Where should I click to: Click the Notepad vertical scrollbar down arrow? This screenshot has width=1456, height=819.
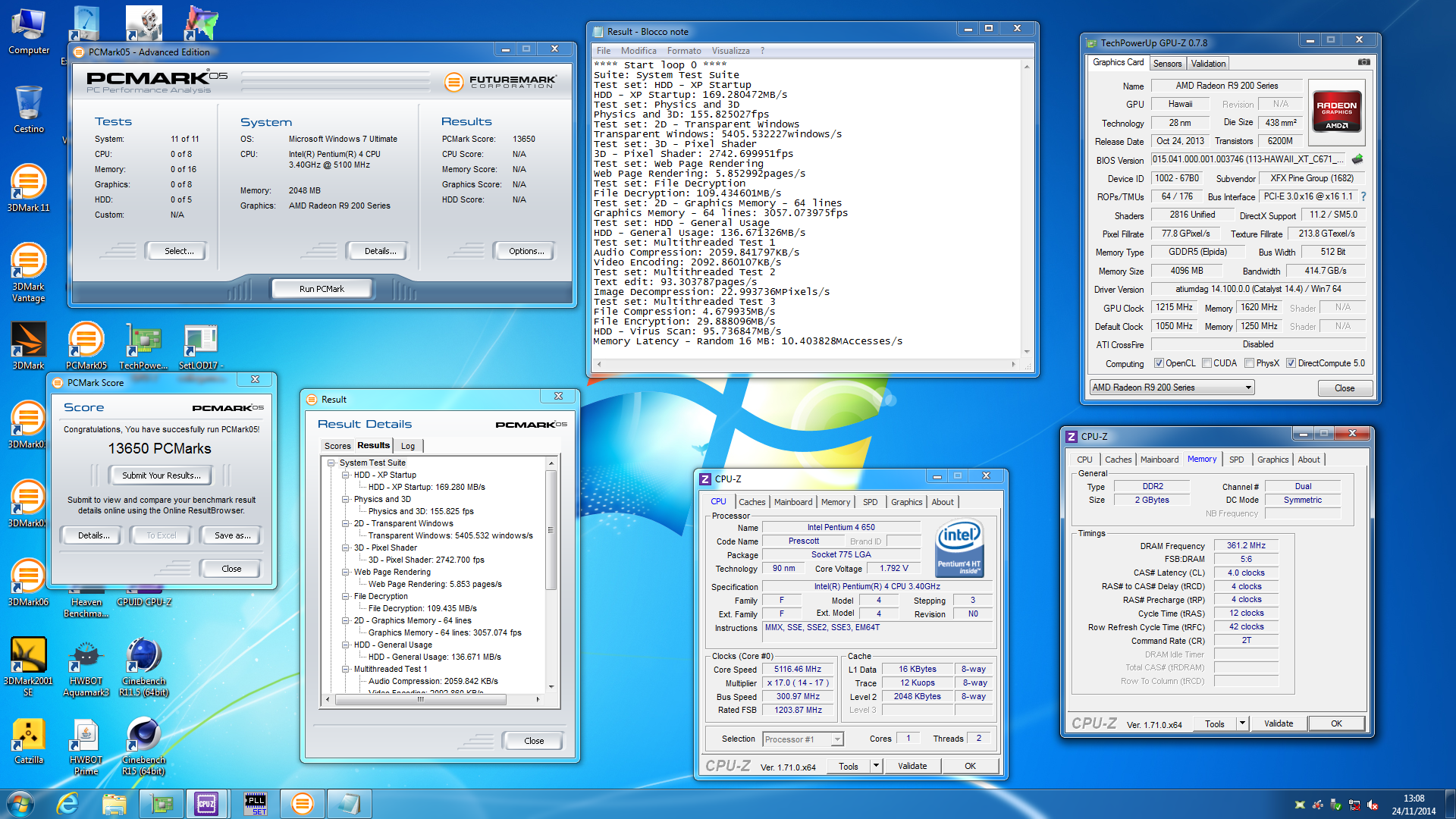click(1027, 352)
